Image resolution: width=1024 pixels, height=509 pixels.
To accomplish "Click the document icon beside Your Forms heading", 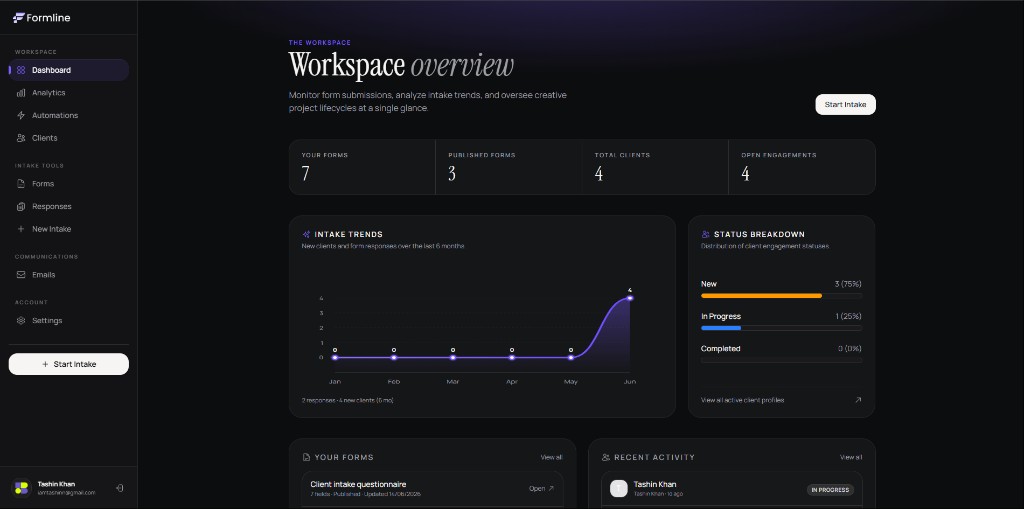I will 306,457.
